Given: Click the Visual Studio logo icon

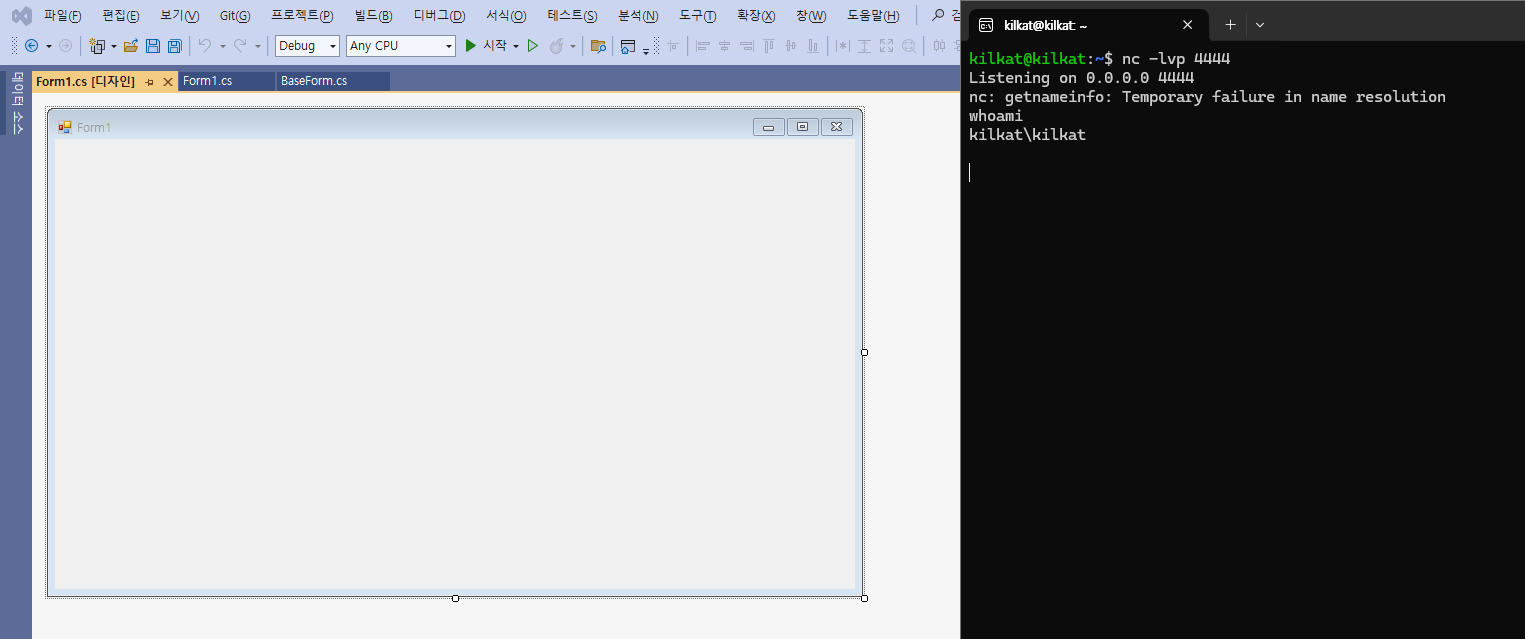Looking at the screenshot, I should (x=22, y=16).
